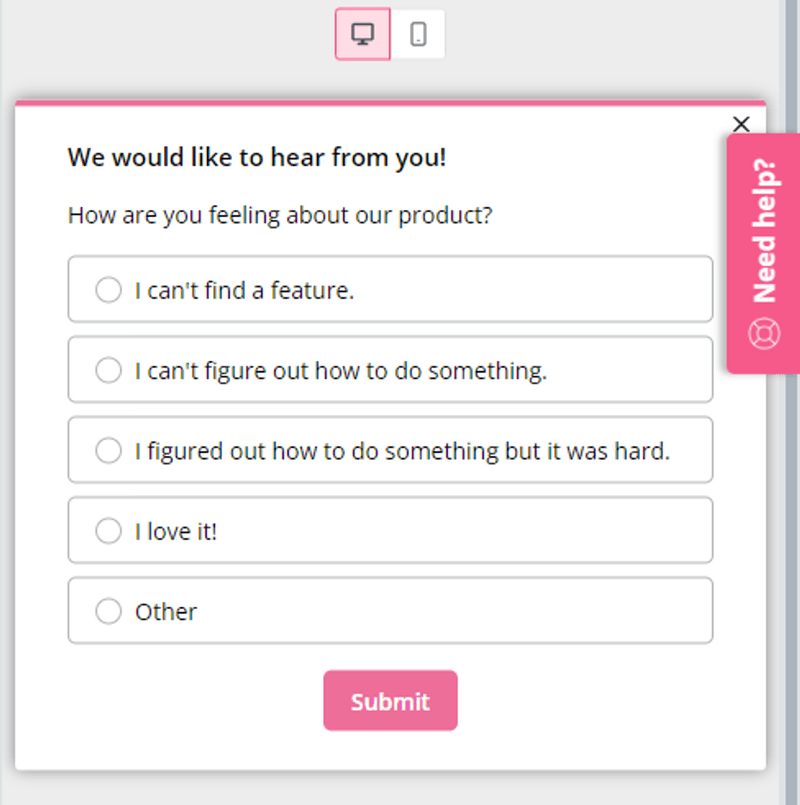Select the radio for "I can't find a feature"

[x=108, y=289]
